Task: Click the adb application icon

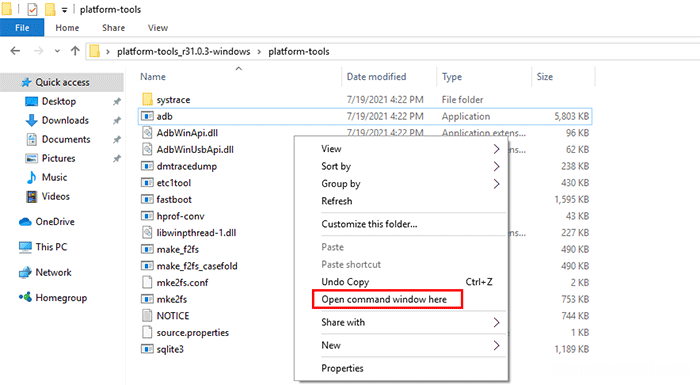Action: tap(147, 116)
